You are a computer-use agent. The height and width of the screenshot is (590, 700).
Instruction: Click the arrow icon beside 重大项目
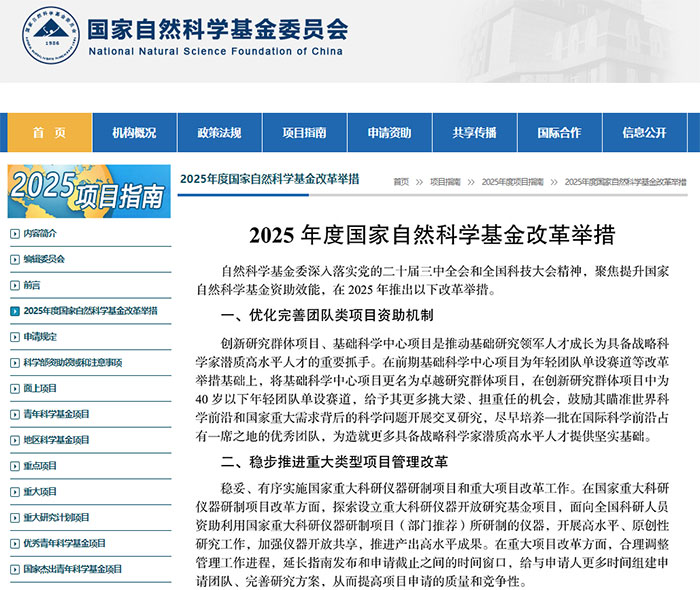click(x=15, y=492)
